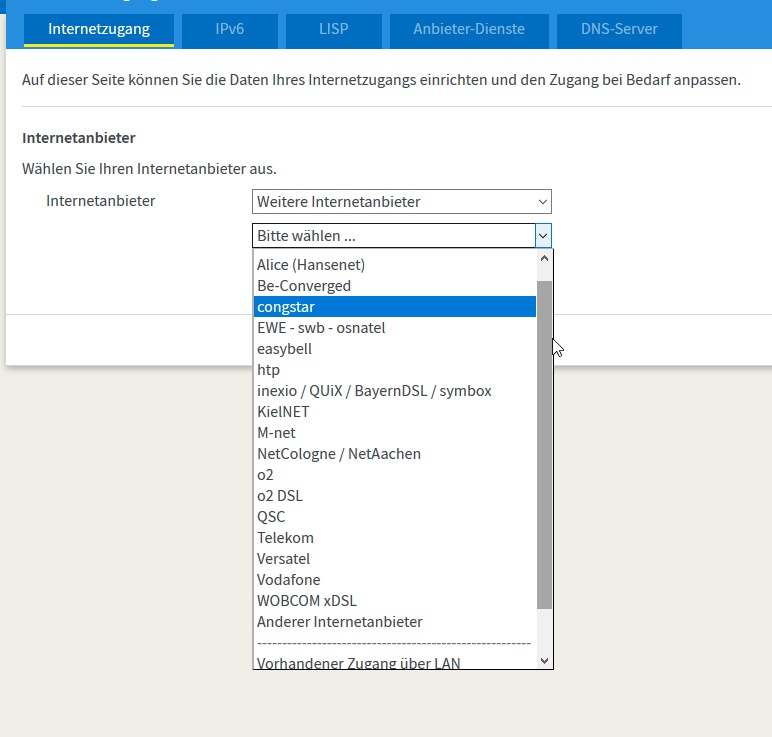The height and width of the screenshot is (737, 772).
Task: Choose congstar from the provider list
Action: 395,307
